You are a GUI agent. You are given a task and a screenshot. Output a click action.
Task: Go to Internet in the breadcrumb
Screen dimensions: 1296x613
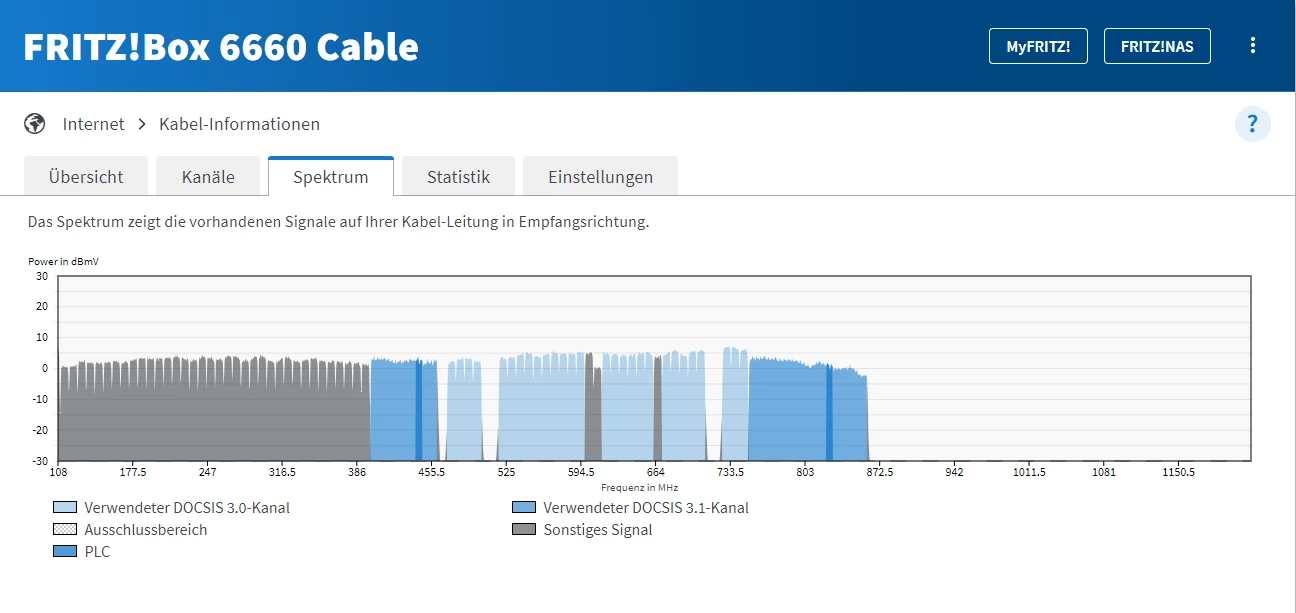coord(94,124)
